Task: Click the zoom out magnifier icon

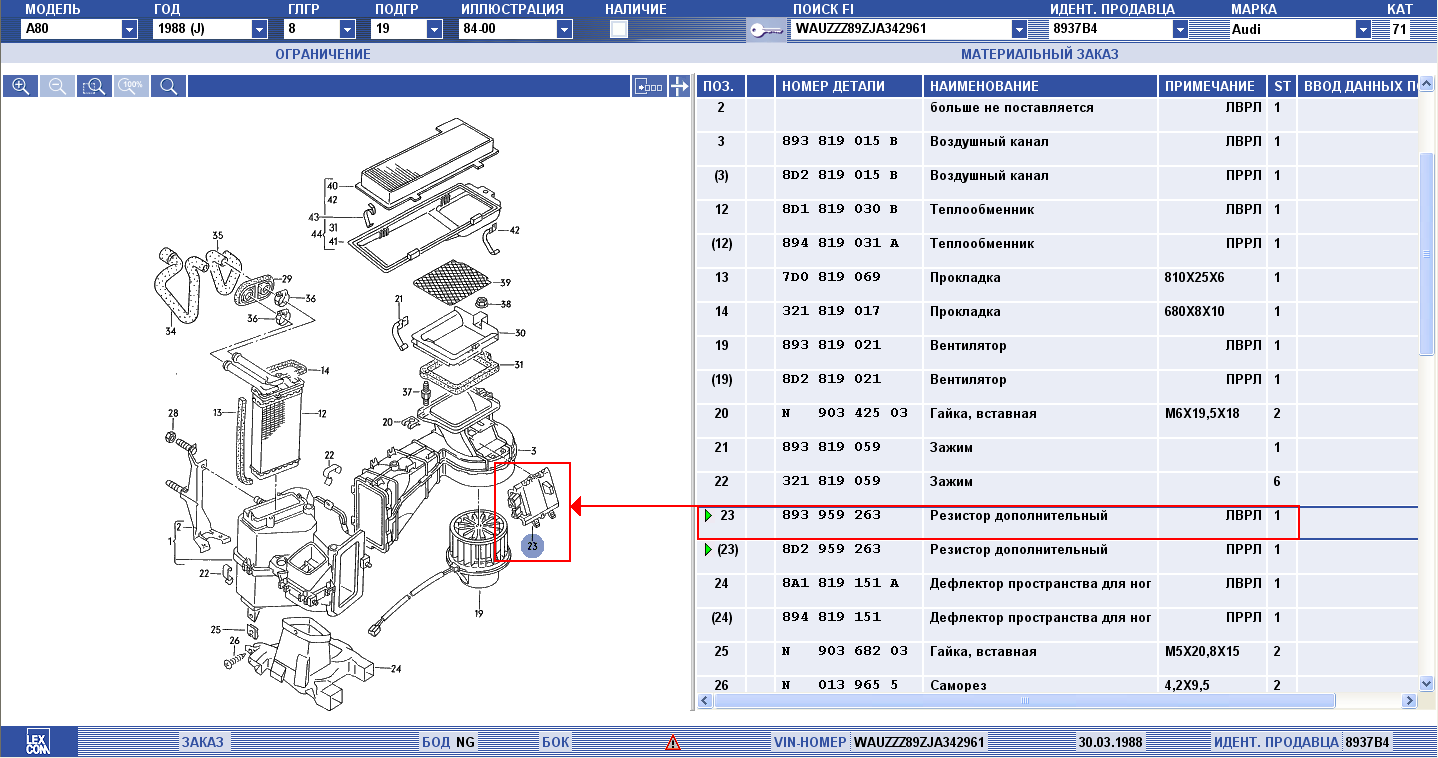Action: coord(57,87)
